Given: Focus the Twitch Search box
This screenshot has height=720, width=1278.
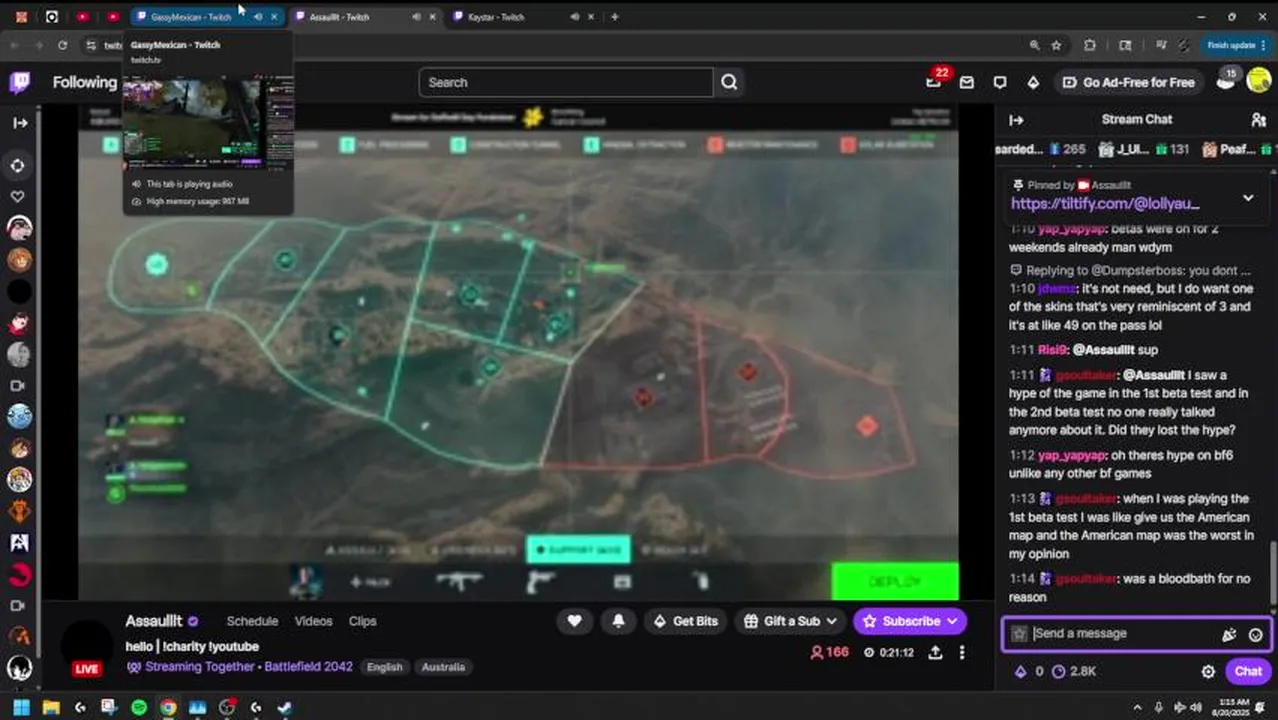Looking at the screenshot, I should [566, 82].
